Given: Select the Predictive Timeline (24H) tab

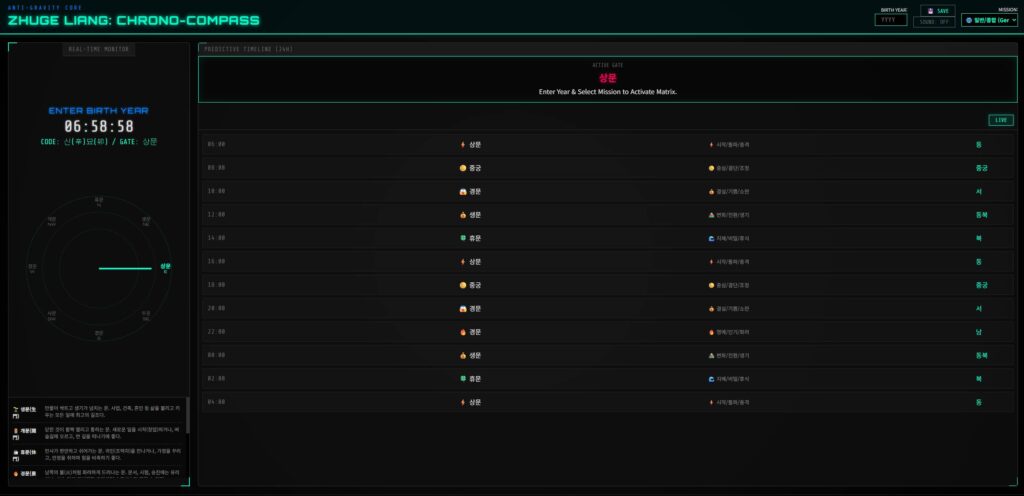Looking at the screenshot, I should [248, 48].
